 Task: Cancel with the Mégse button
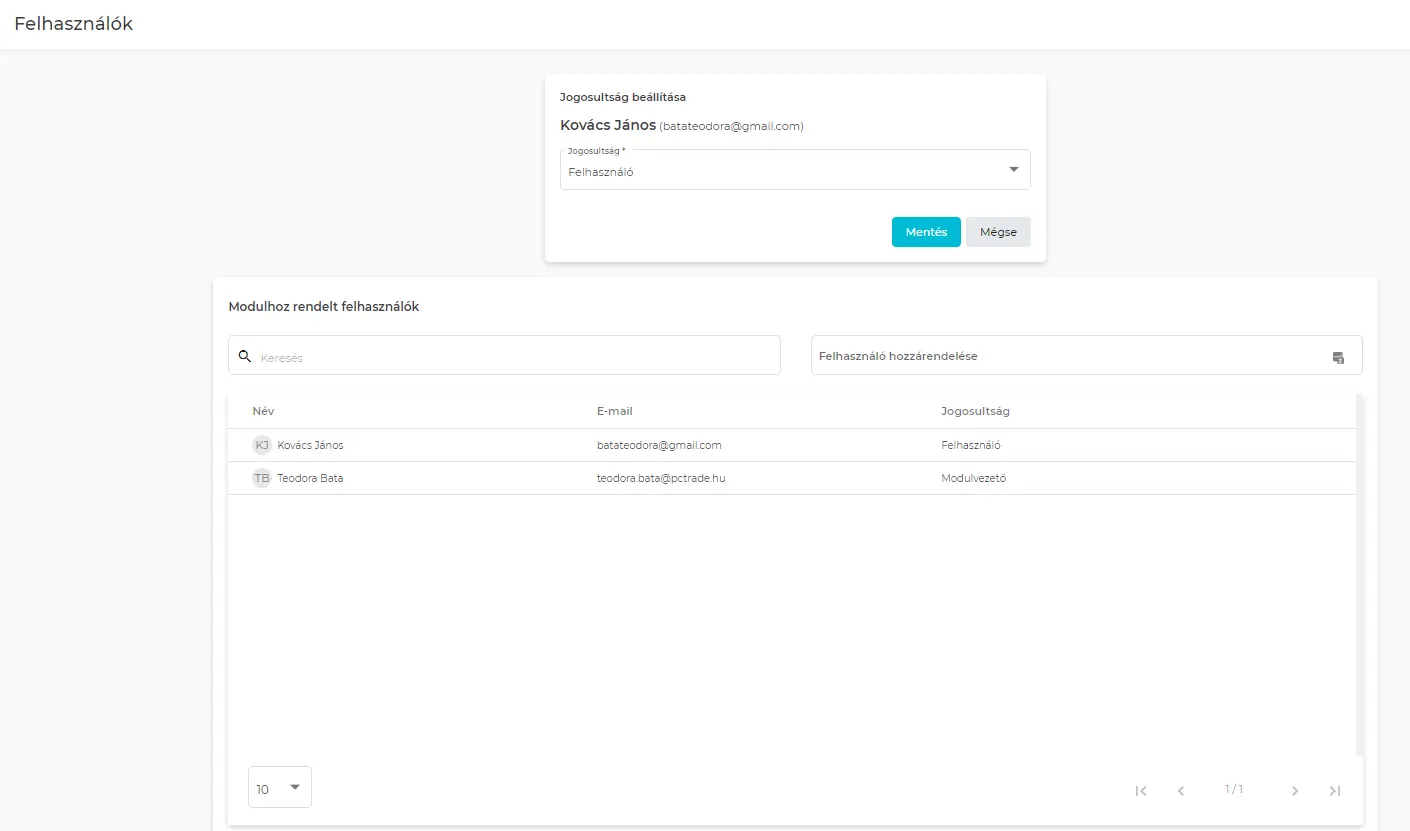998,232
